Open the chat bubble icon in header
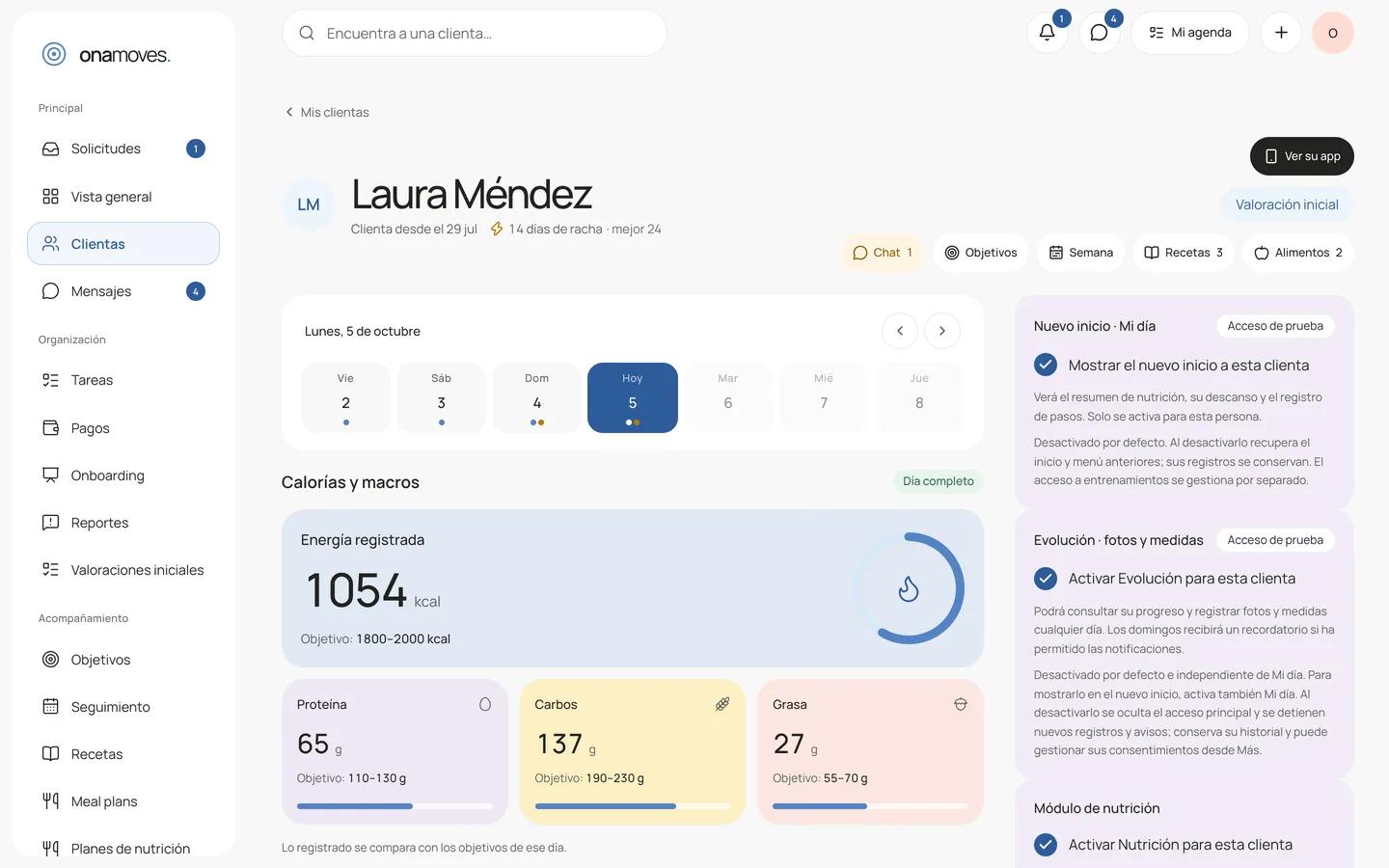This screenshot has width=1389, height=868. (1099, 33)
